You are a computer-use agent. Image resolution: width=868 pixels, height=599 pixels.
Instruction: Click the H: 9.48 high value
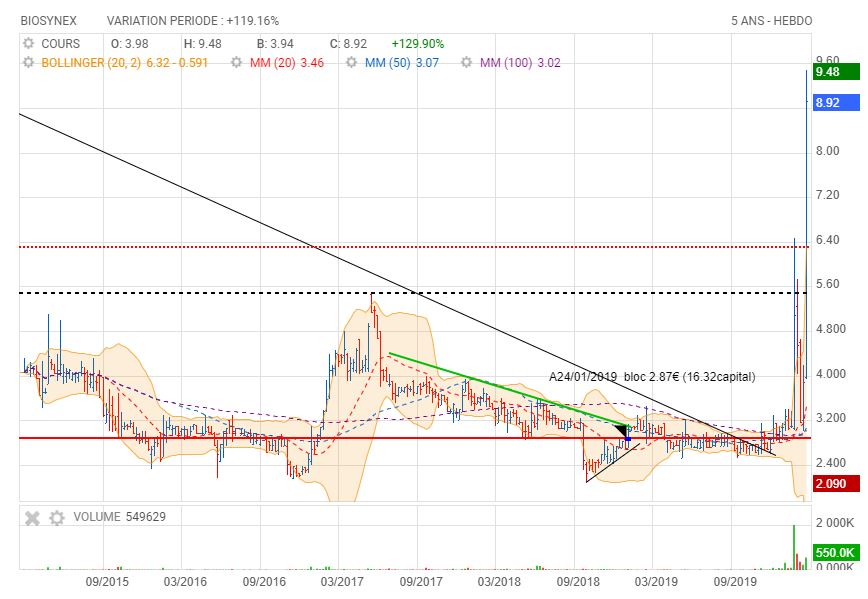203,44
